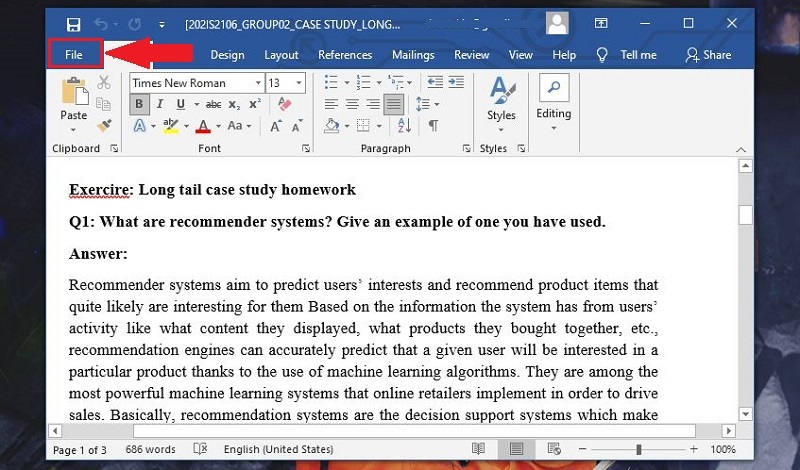
Task: Click the Save icon in title bar
Action: (73, 24)
